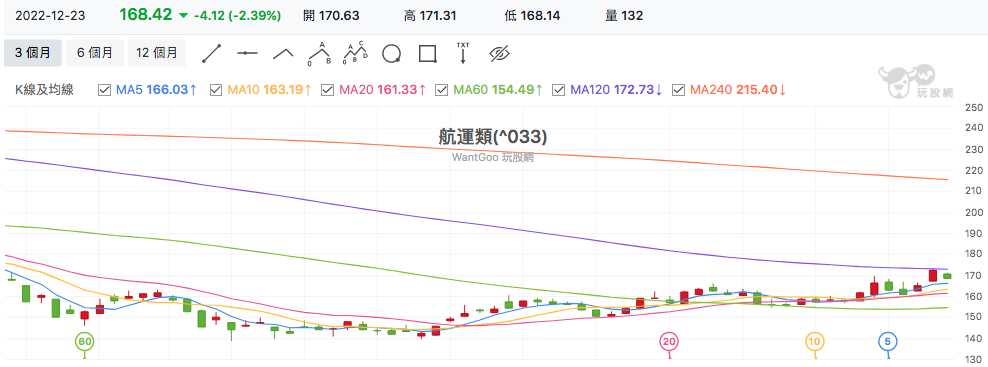
Task: Click the 航運類(^033) chart title
Action: tap(493, 137)
